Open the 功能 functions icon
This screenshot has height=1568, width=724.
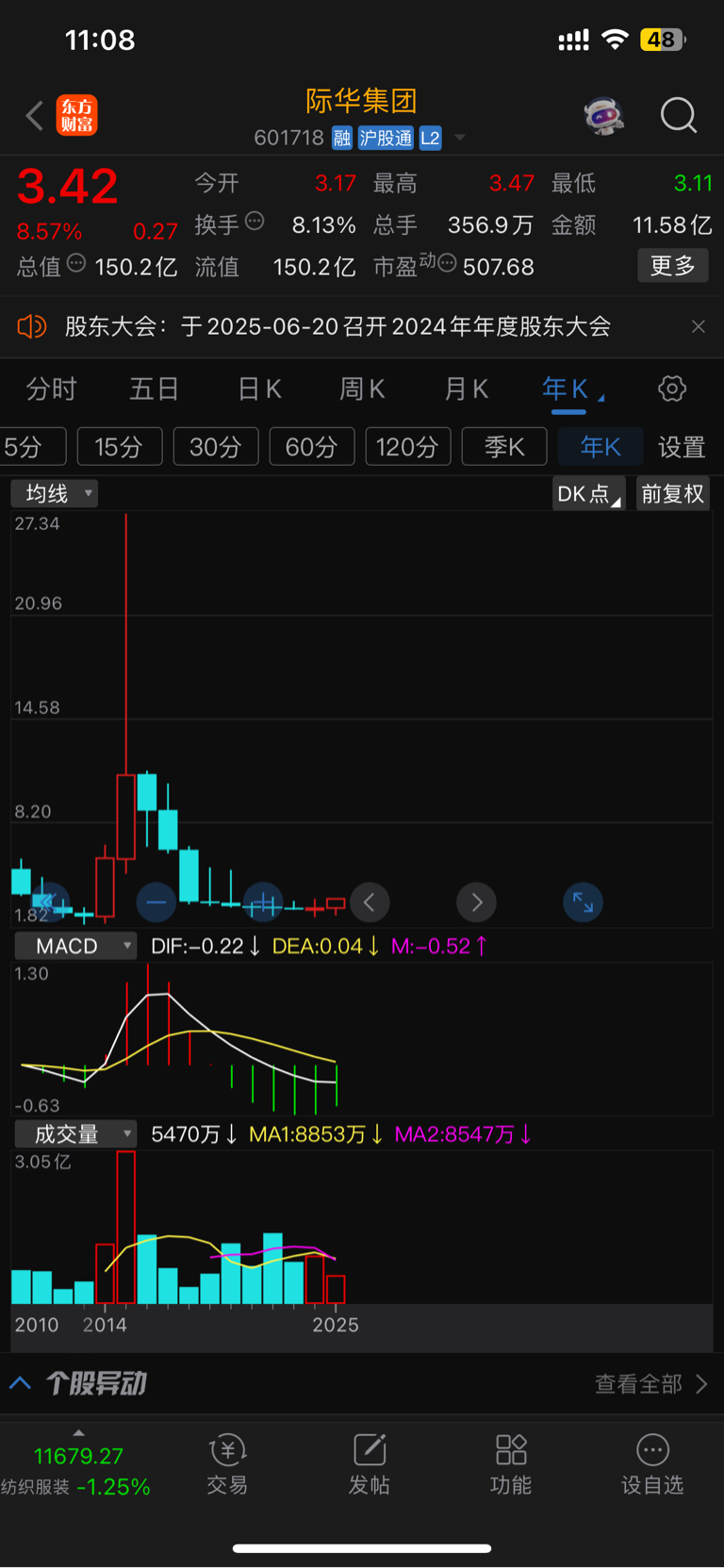(511, 1465)
